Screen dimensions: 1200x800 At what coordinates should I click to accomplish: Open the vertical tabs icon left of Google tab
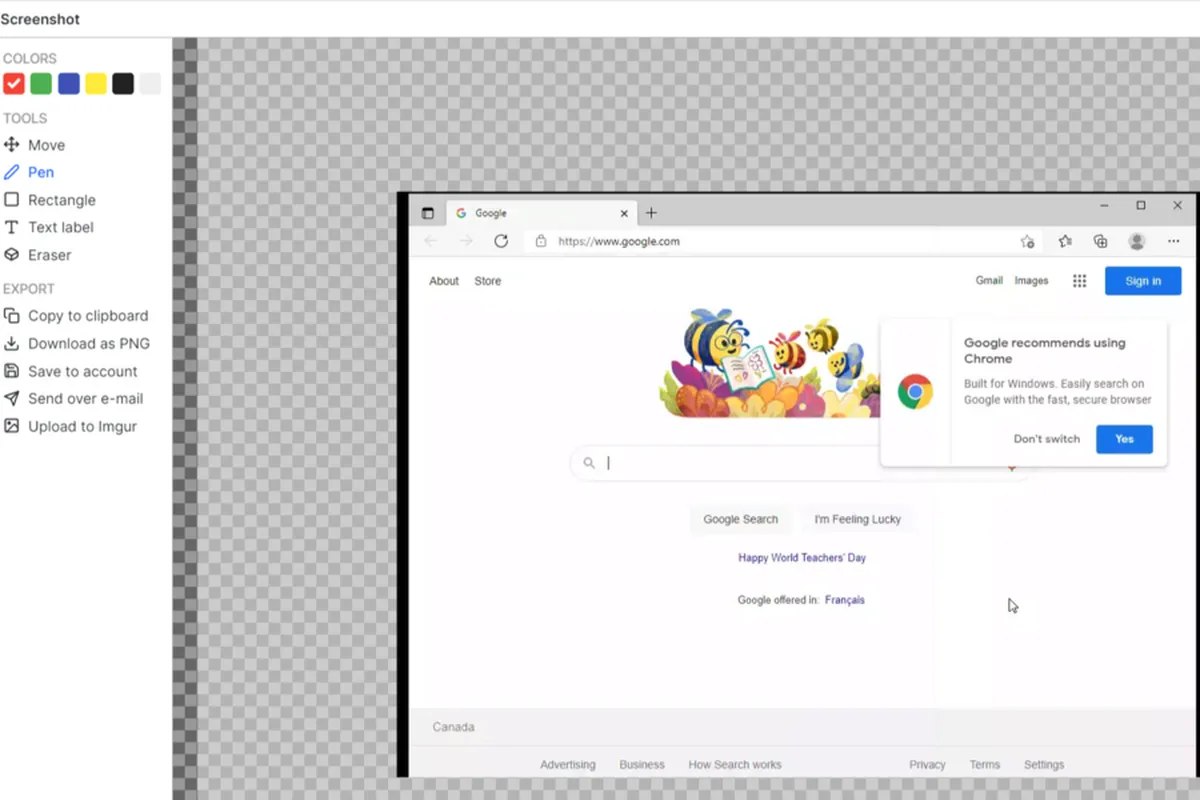click(428, 213)
